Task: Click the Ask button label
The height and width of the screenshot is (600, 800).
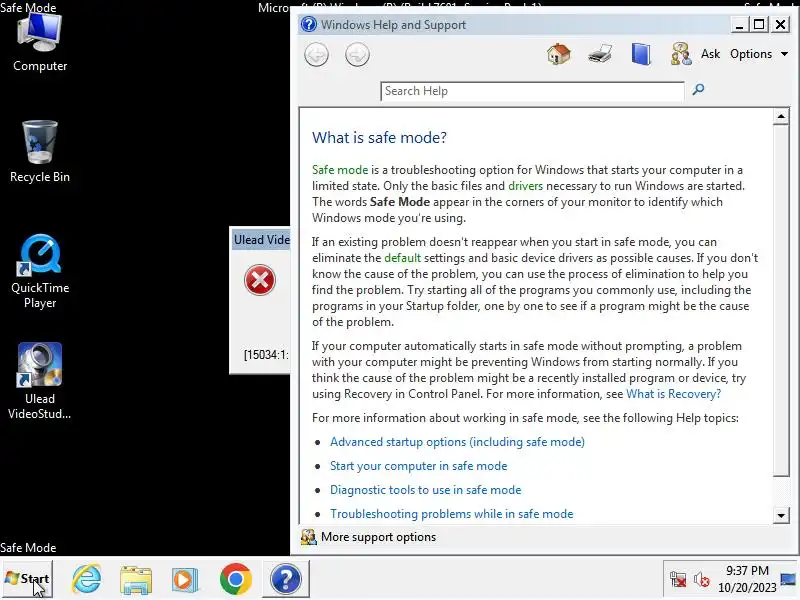Action: 710,54
